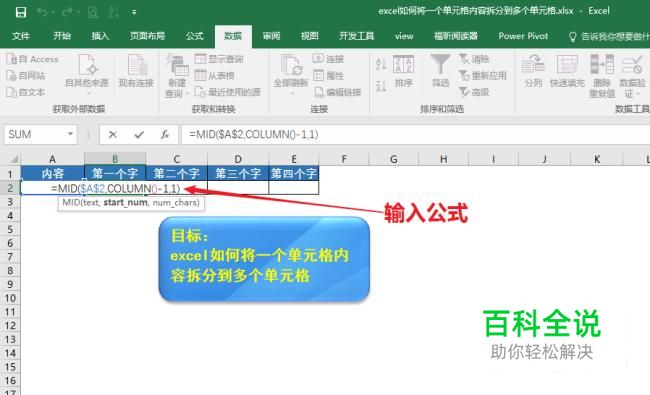The width and height of the screenshot is (650, 395).
Task: Select the 数据 ribbon tab
Action: 233,36
